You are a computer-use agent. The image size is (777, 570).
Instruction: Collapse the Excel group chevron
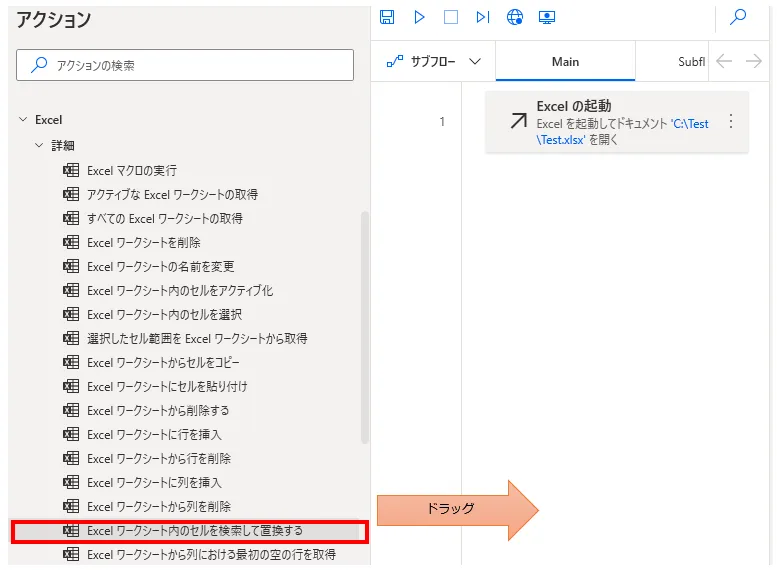coord(23,120)
